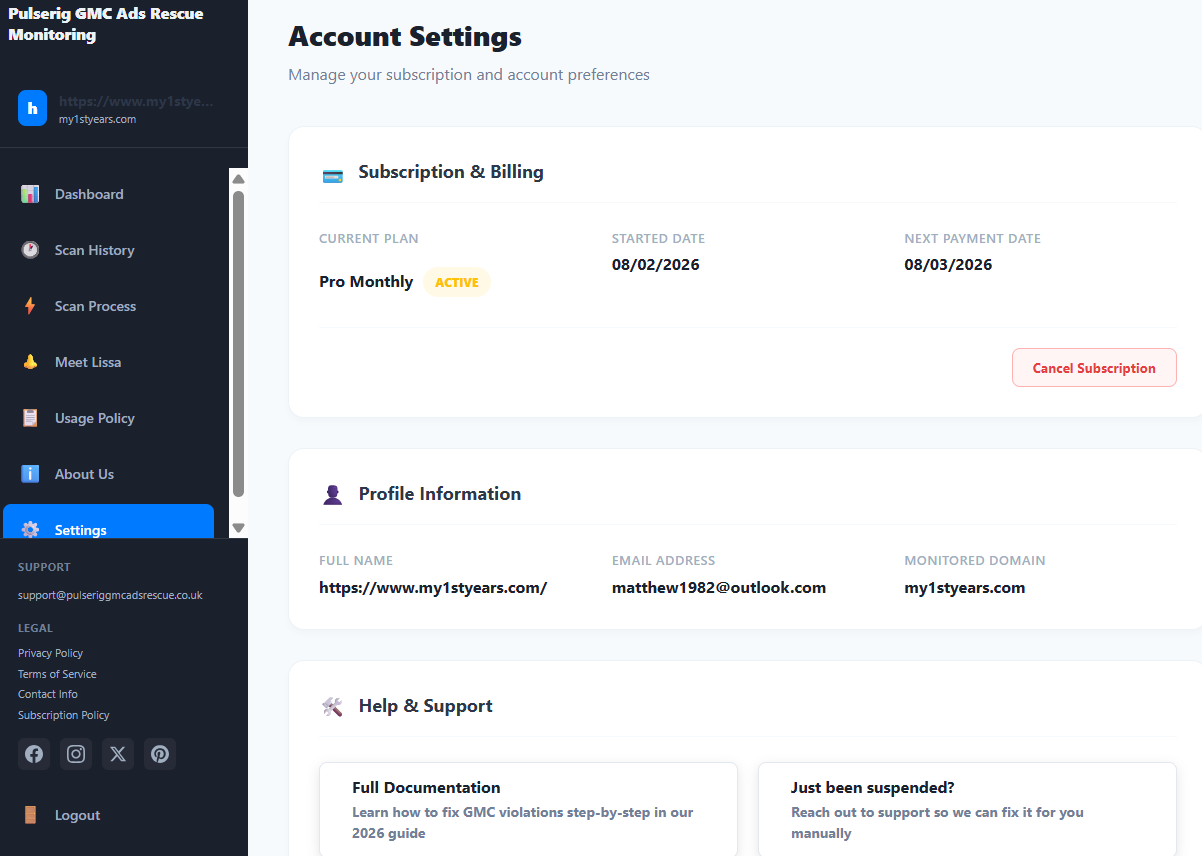Click the blue site avatar icon
Viewport: 1202px width, 856px height.
coord(33,108)
